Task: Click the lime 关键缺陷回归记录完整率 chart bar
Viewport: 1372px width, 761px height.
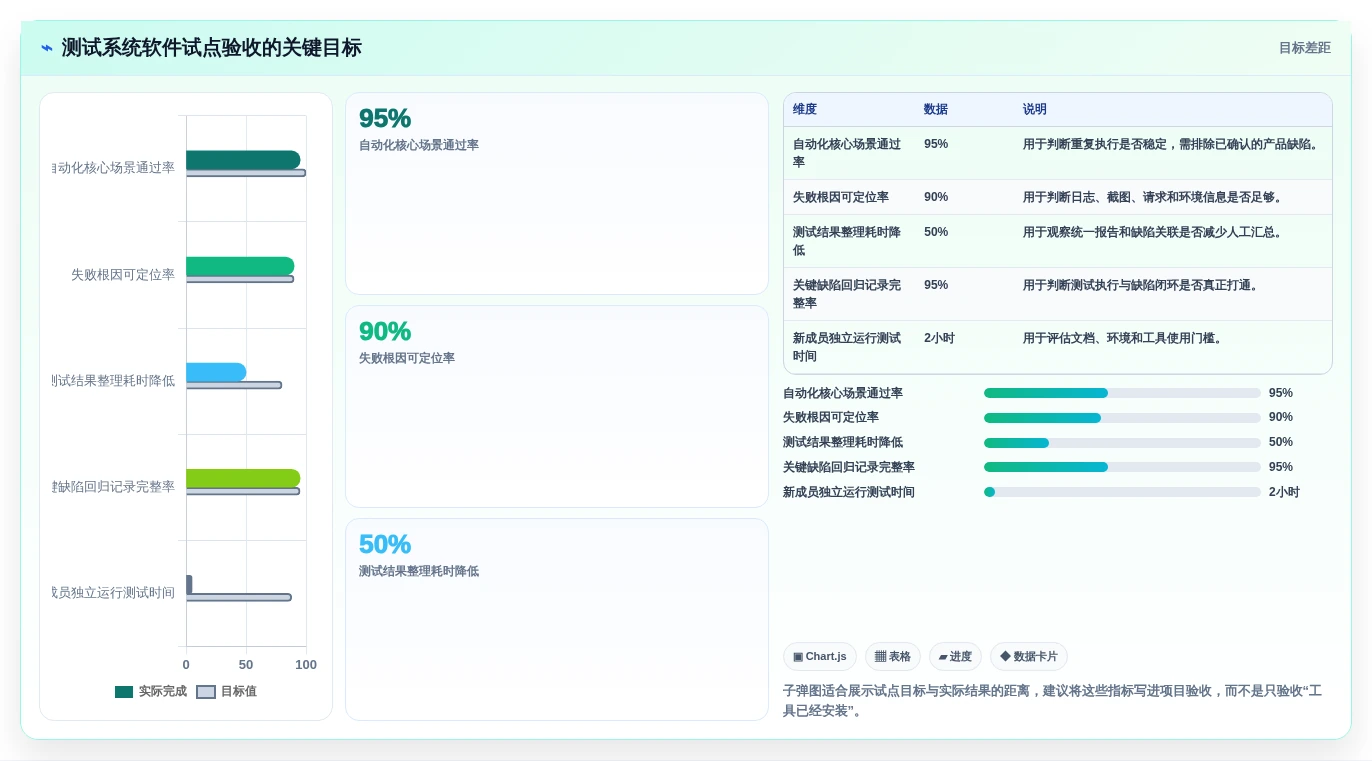Action: [x=243, y=478]
